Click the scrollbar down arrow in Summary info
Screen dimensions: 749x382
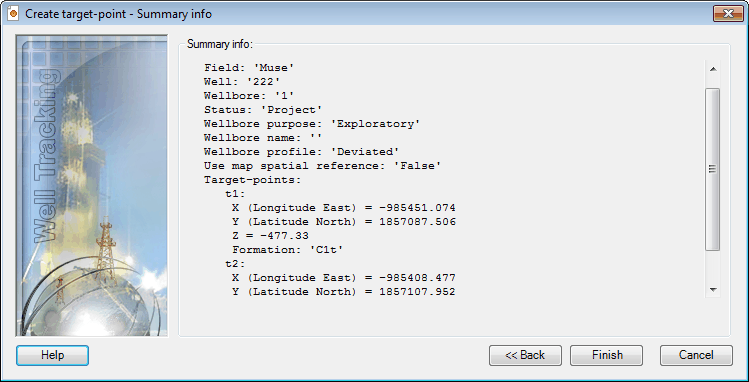click(x=713, y=289)
